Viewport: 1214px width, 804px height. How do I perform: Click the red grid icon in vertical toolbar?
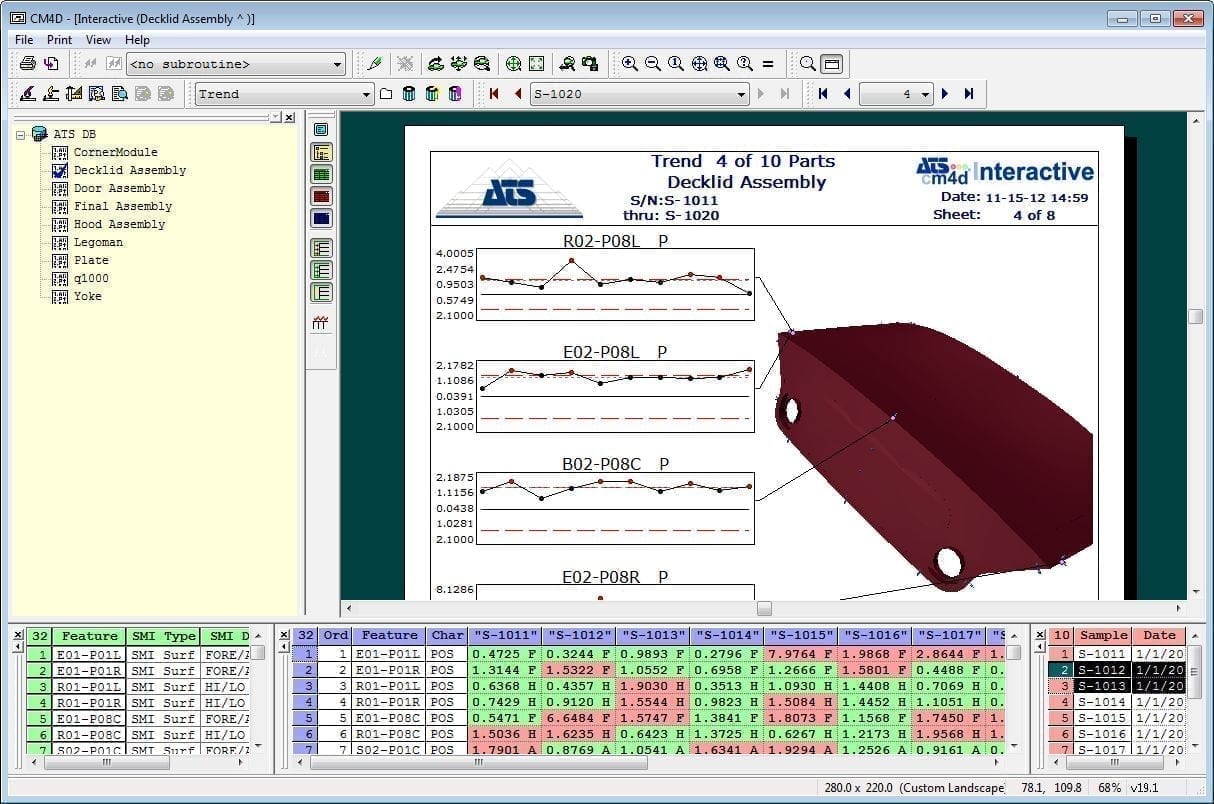tap(322, 196)
